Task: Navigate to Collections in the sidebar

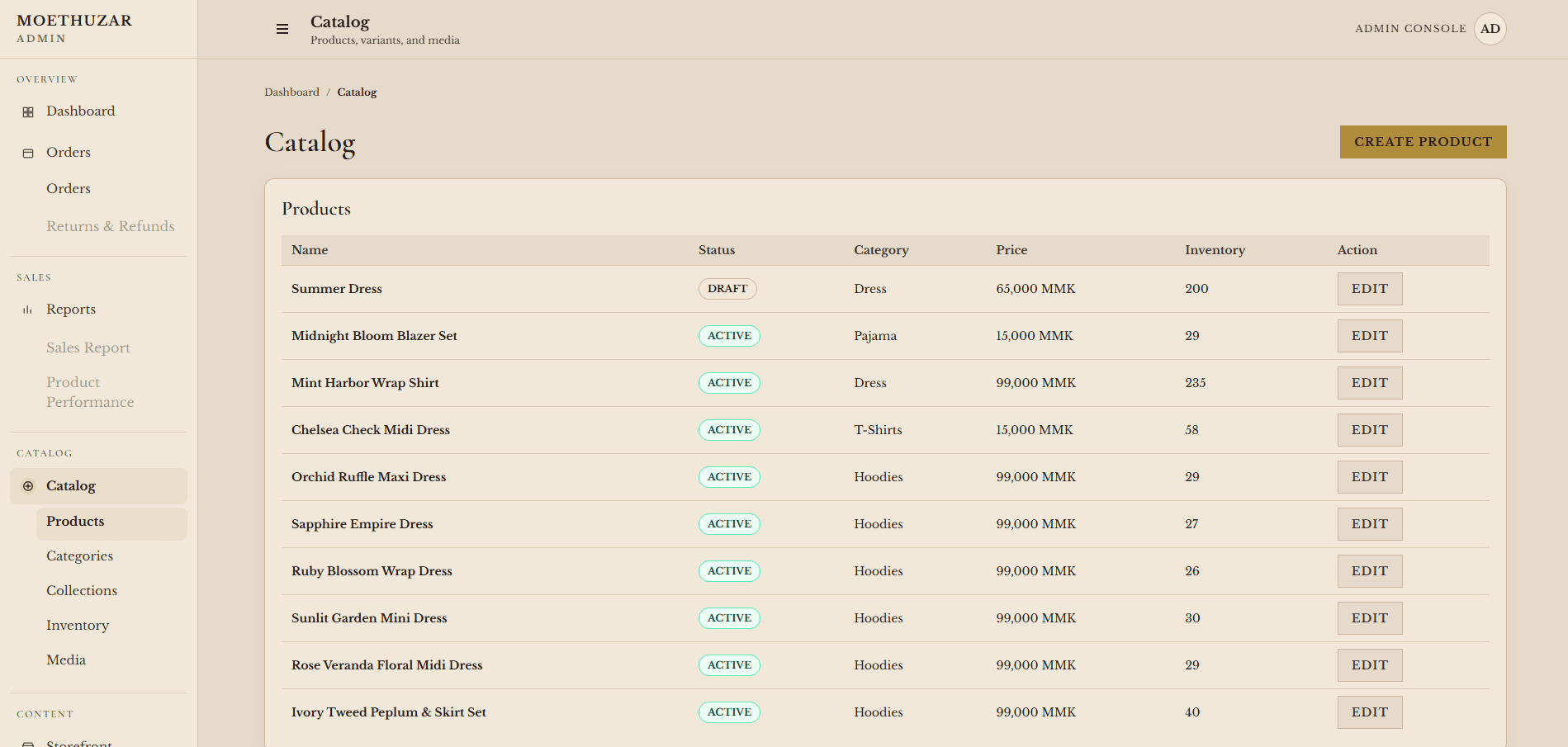Action: coord(81,590)
